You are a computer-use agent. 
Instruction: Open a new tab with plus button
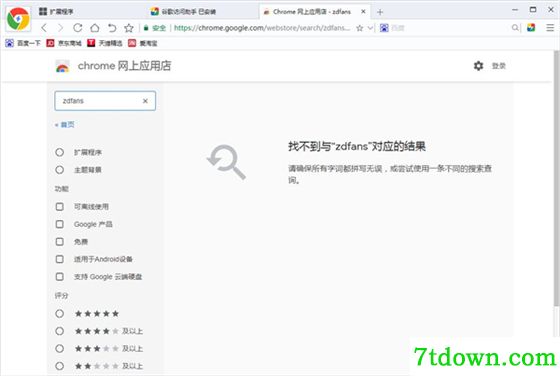[x=380, y=12]
